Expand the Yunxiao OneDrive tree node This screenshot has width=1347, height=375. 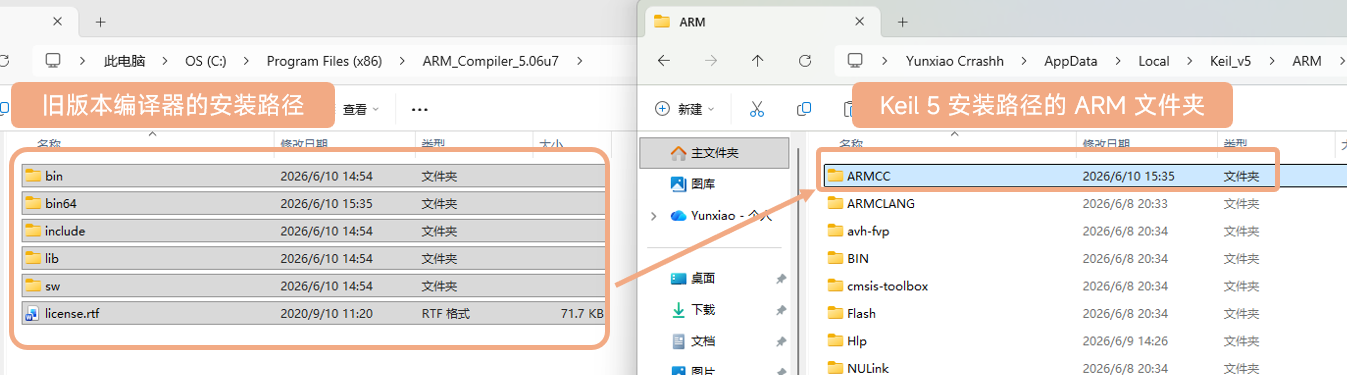pyautogui.click(x=654, y=215)
